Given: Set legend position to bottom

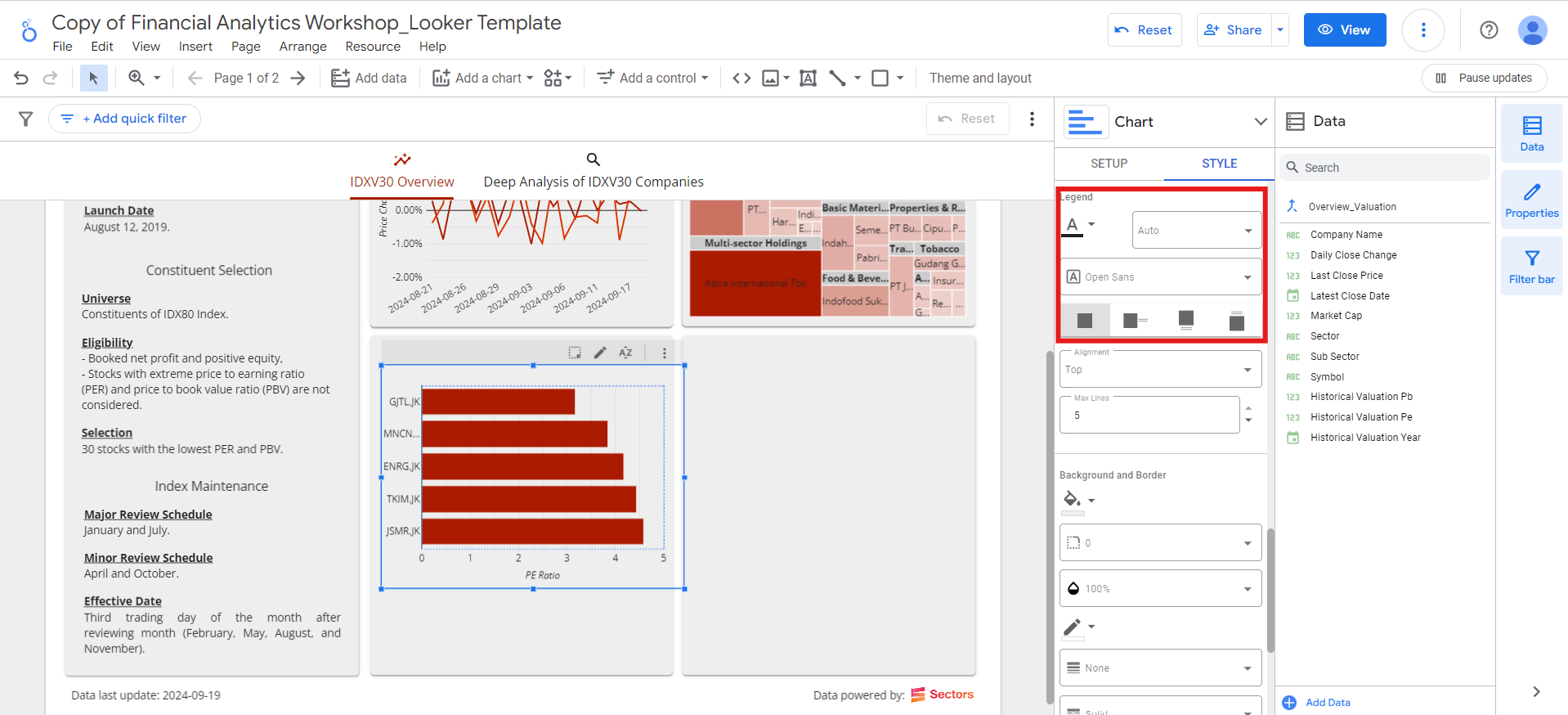Looking at the screenshot, I should 1186,321.
